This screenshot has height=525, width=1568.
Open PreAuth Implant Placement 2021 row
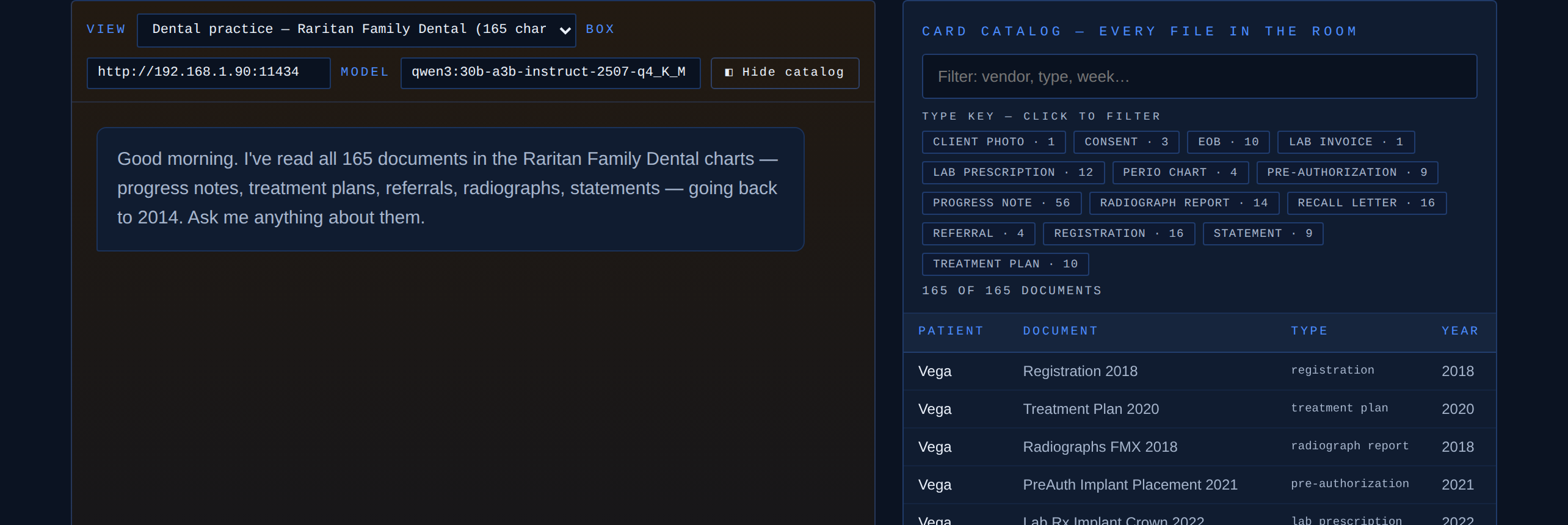[1199, 485]
